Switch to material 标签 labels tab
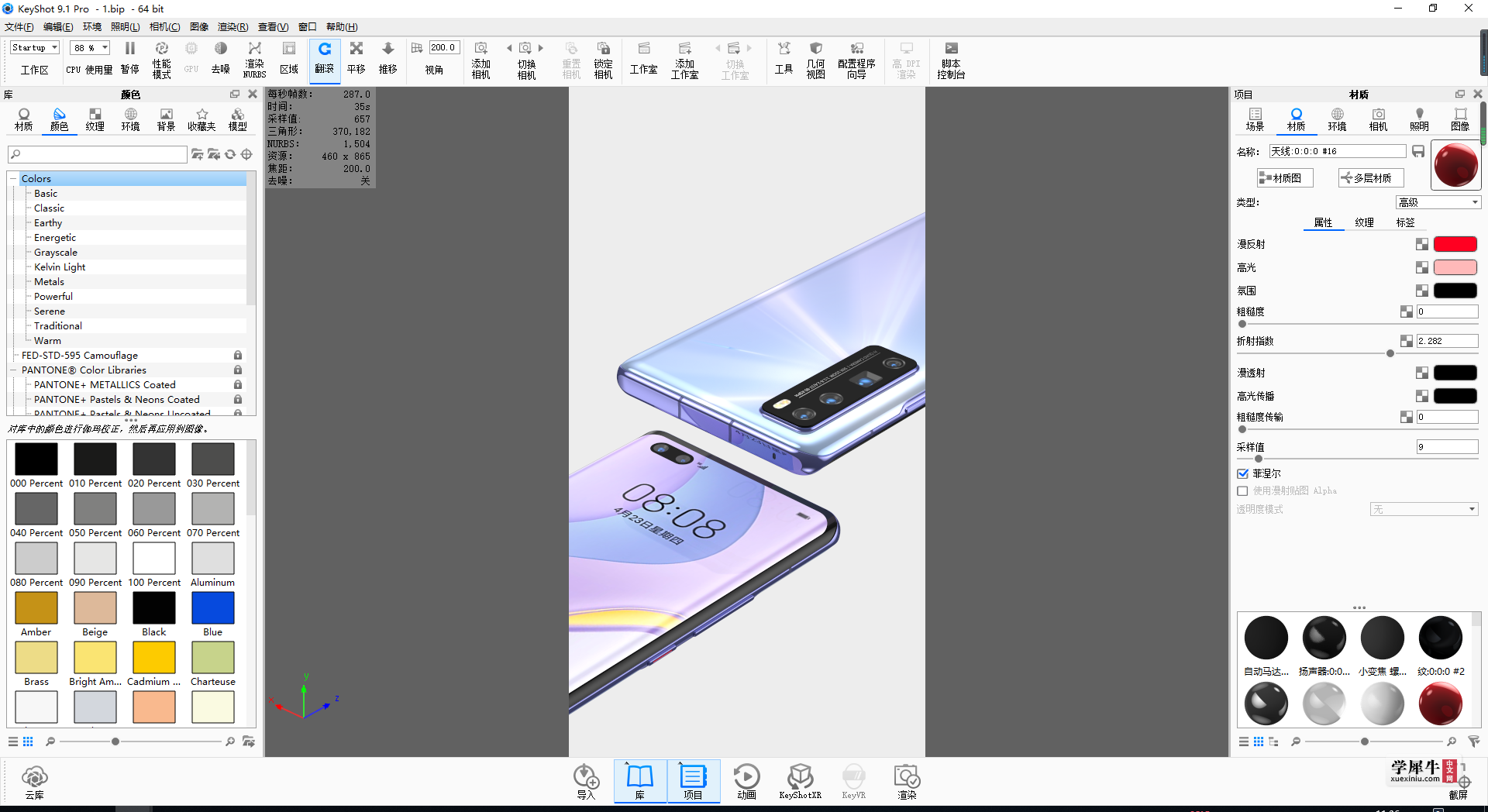 click(1405, 222)
